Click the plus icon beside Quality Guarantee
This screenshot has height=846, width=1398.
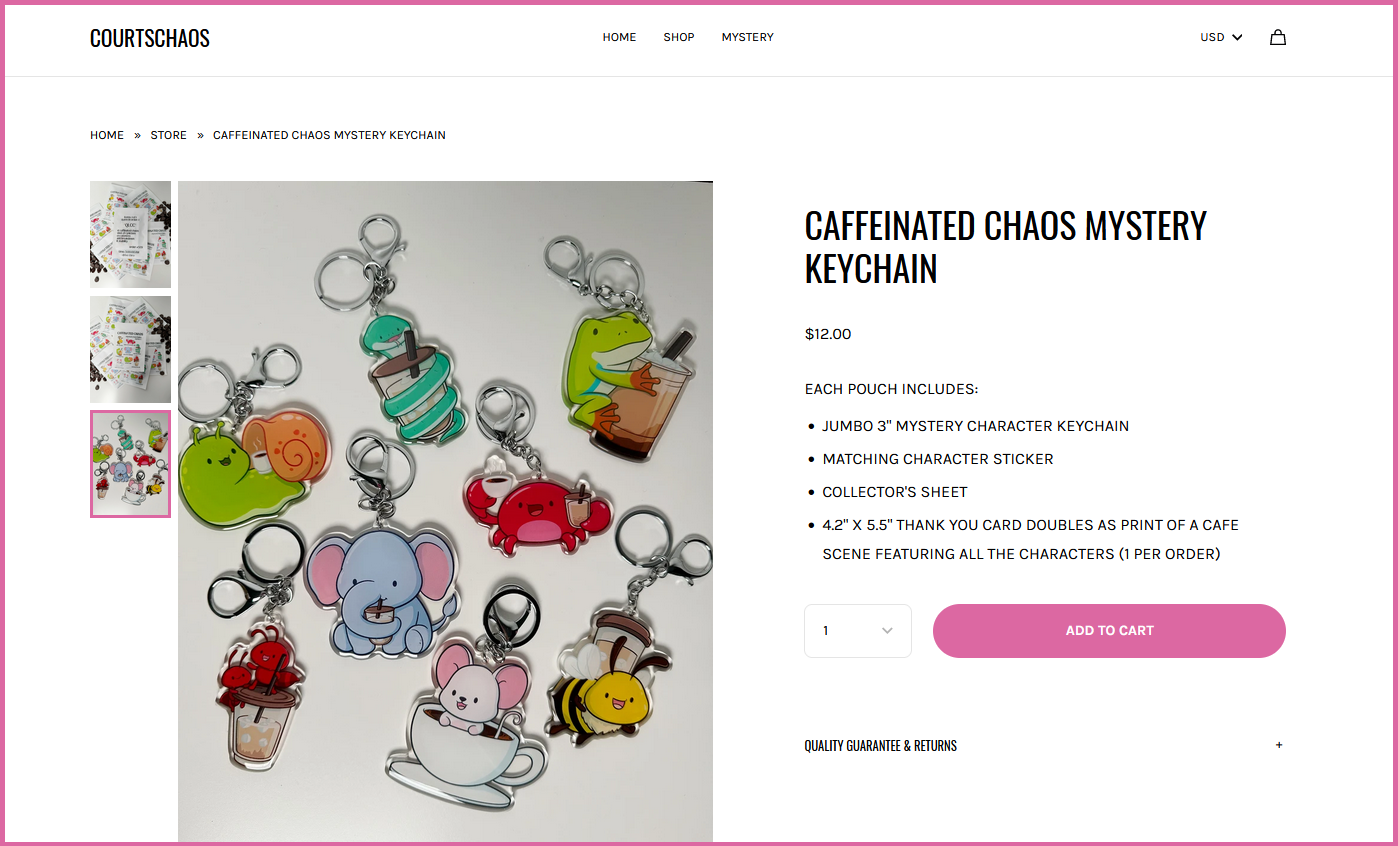pyautogui.click(x=1279, y=745)
